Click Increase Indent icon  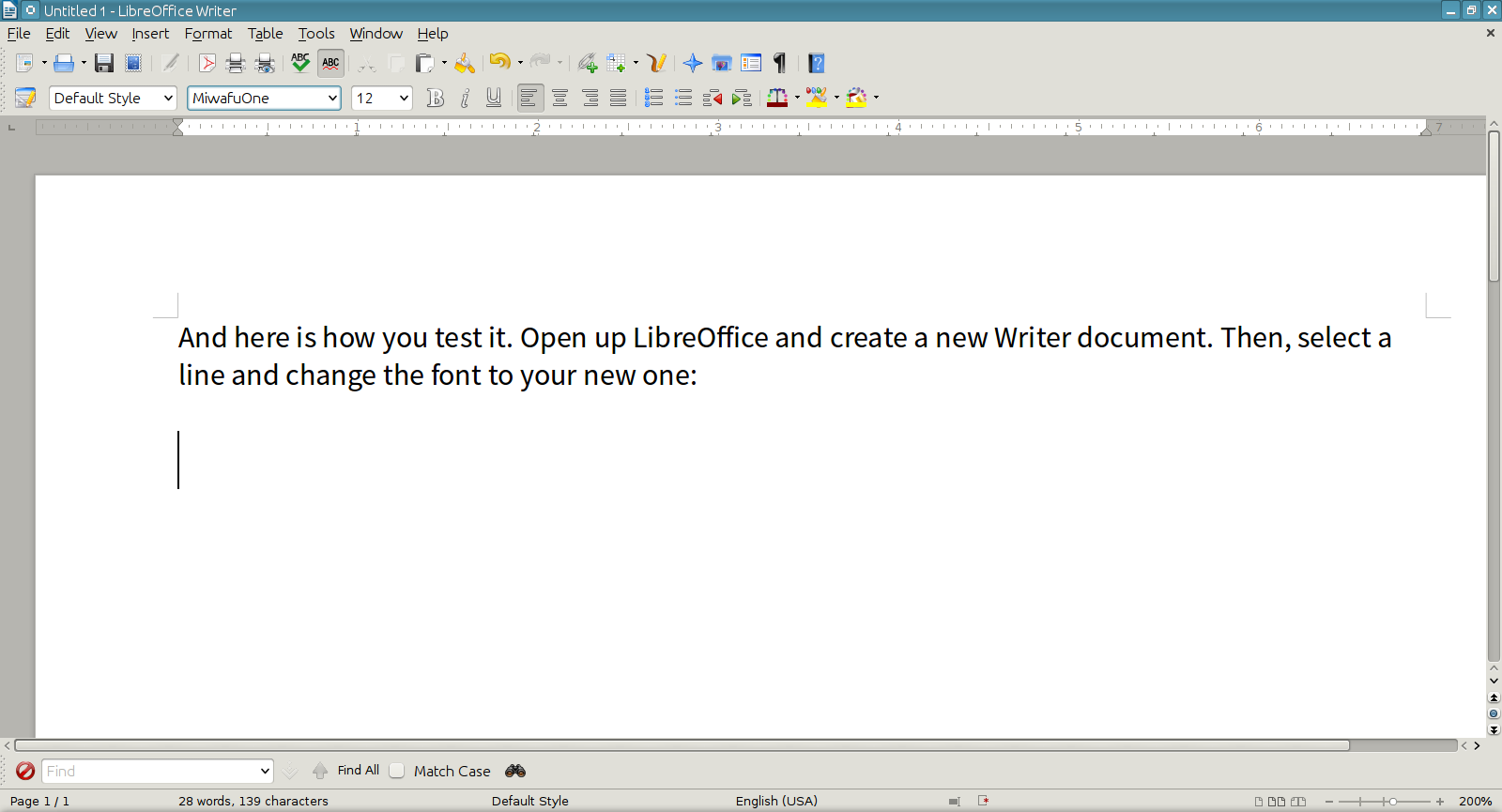click(x=742, y=98)
